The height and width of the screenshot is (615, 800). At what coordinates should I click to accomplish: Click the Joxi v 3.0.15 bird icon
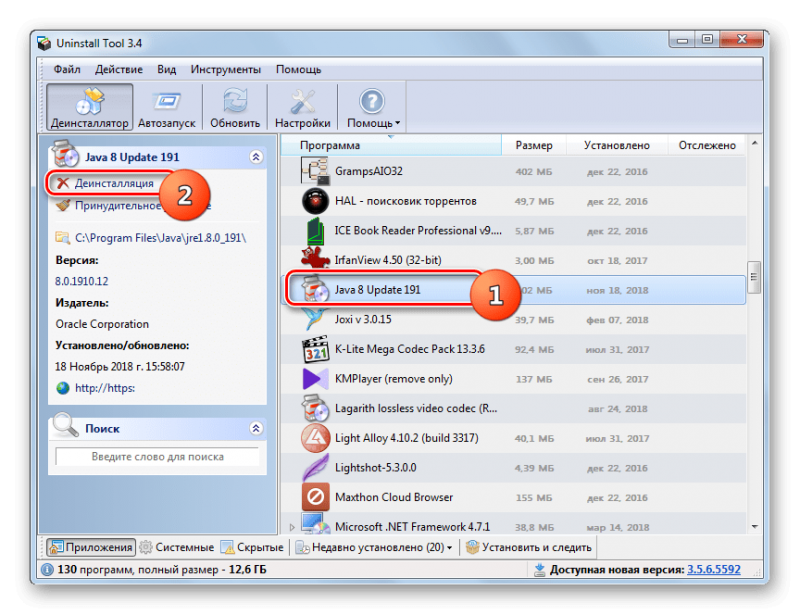tap(315, 319)
